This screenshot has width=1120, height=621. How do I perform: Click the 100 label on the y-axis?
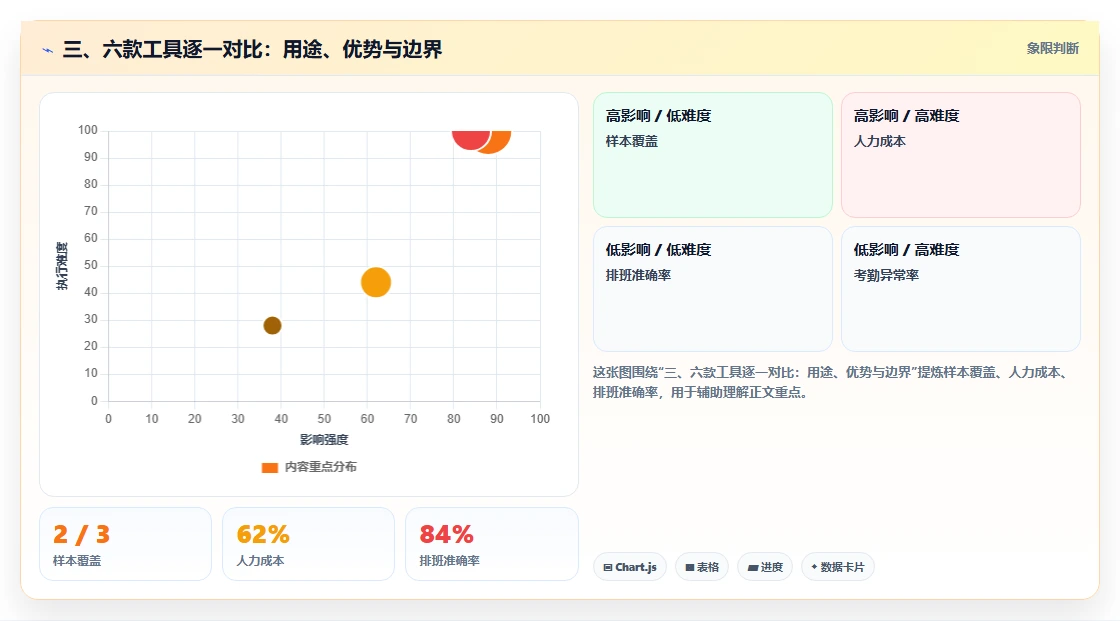pos(88,130)
